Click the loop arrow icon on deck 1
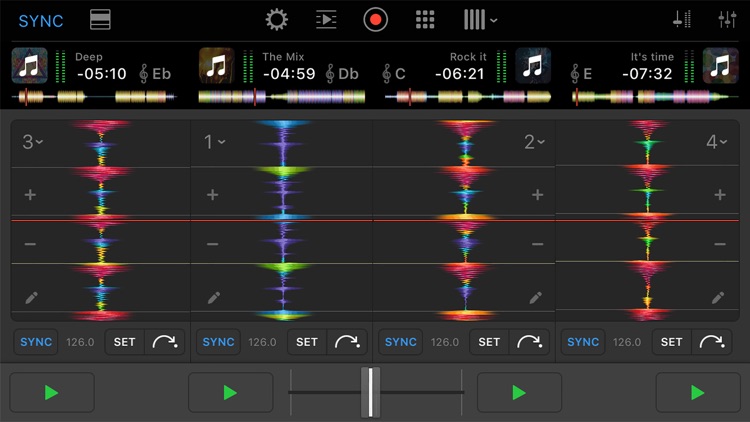Screen dimensions: 750x422 [347, 342]
